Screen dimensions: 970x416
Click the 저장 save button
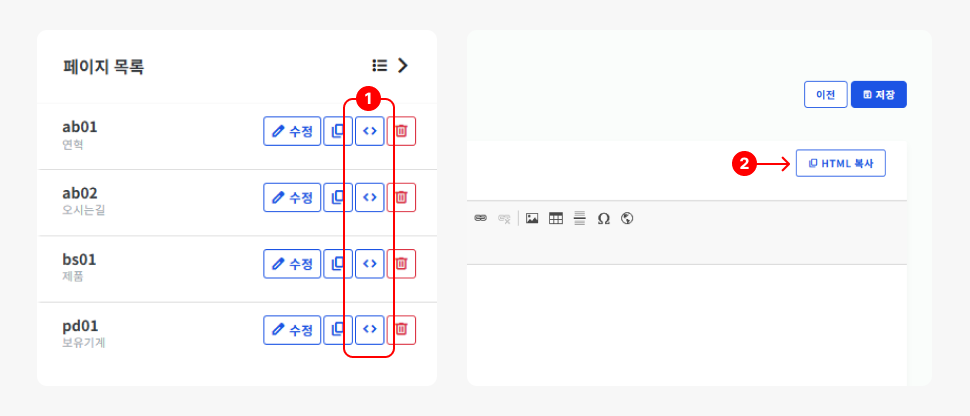pos(878,95)
